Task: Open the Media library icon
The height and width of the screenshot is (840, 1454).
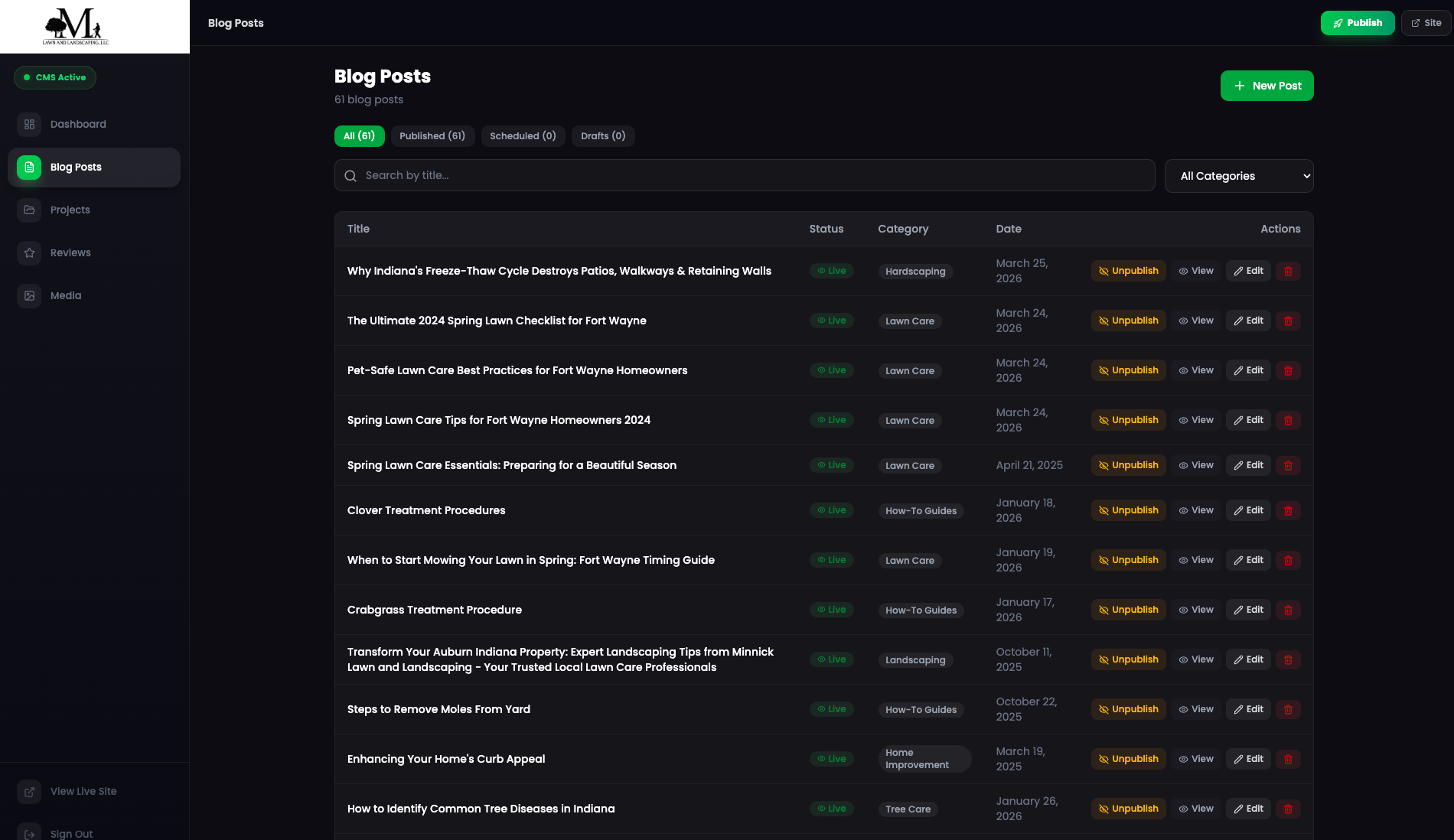Action: (x=29, y=295)
